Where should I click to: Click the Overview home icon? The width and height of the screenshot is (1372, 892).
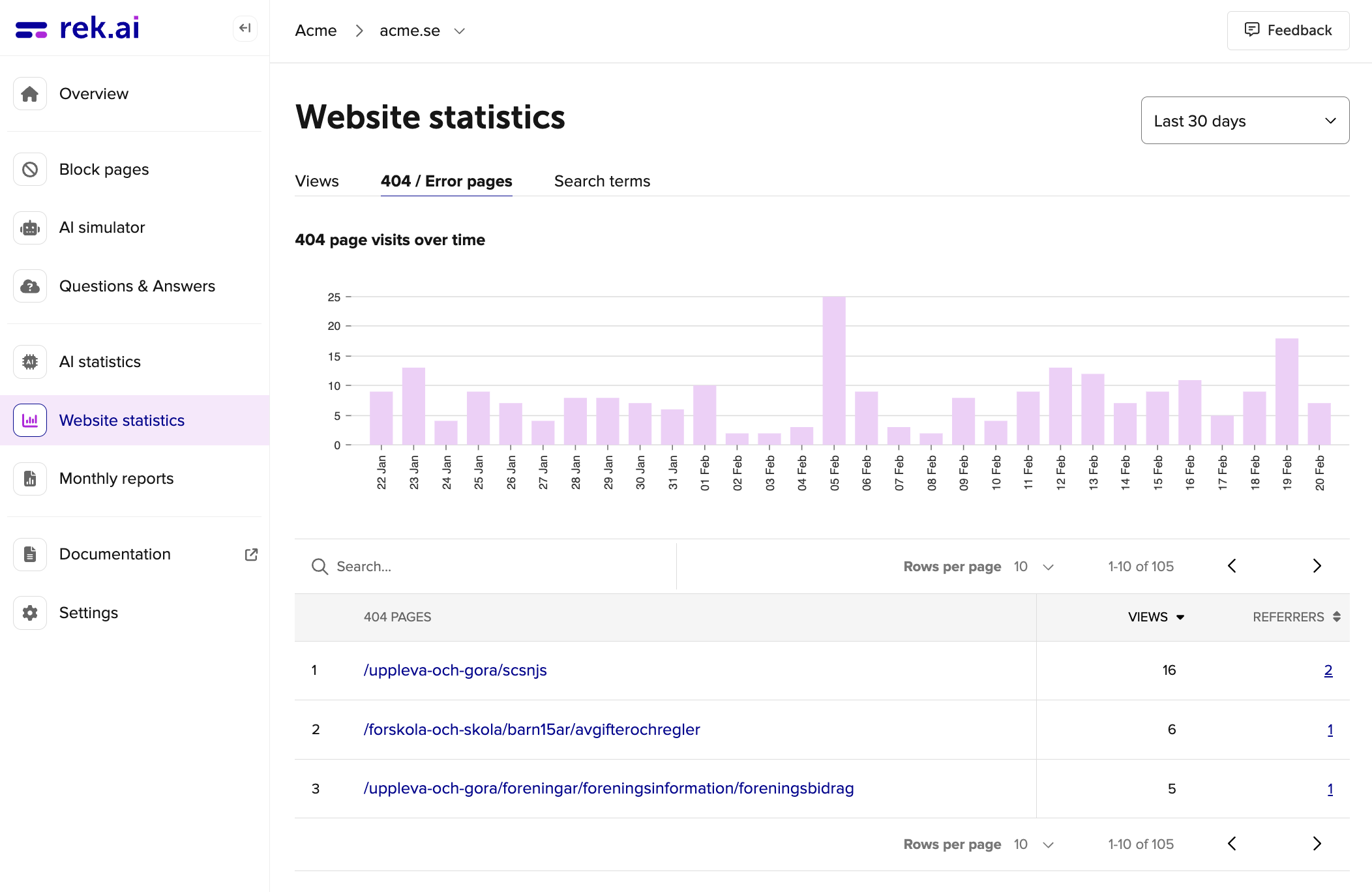click(30, 94)
